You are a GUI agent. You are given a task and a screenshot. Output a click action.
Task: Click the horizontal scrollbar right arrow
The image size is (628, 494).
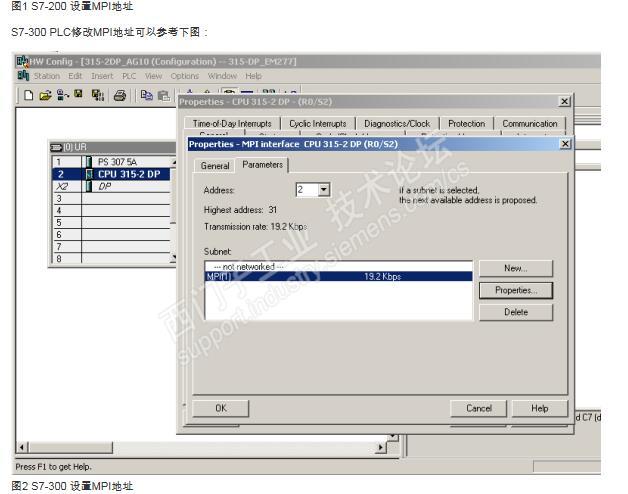click(381, 447)
